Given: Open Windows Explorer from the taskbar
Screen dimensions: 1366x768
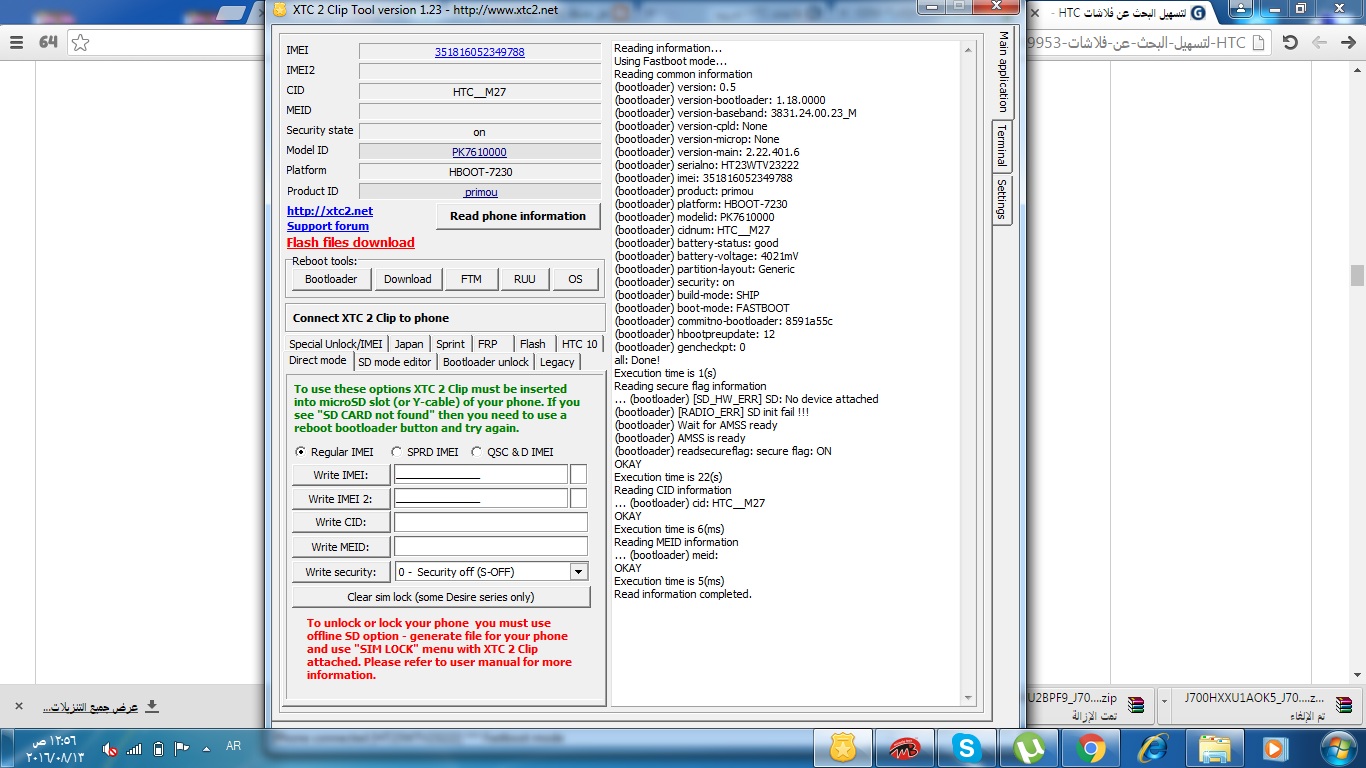Looking at the screenshot, I should [1214, 748].
